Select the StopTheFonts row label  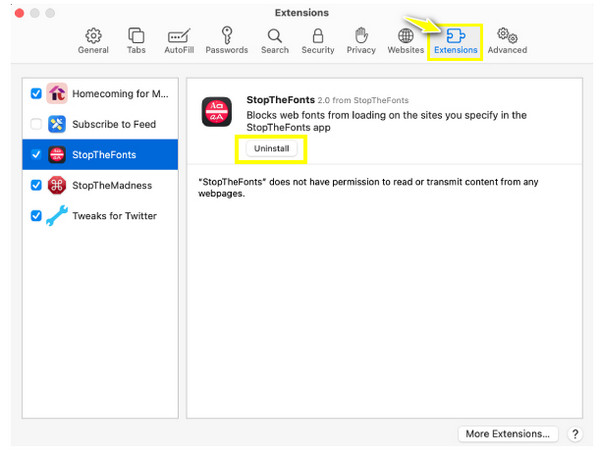coord(104,155)
